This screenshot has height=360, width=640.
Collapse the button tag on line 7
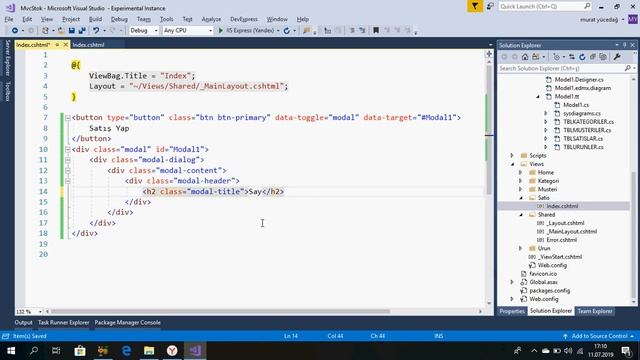coord(68,118)
